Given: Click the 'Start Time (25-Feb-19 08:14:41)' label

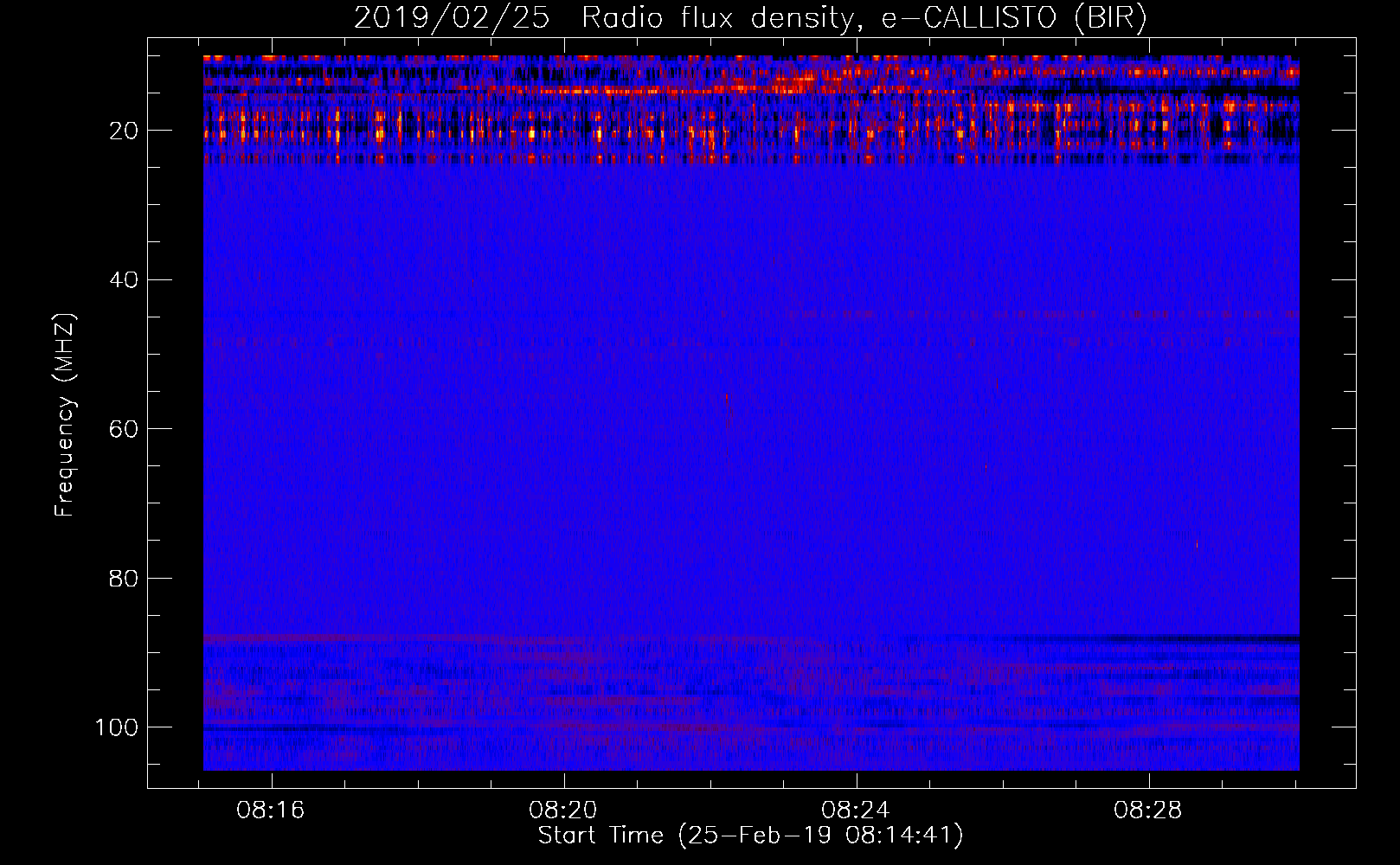Looking at the screenshot, I should click(751, 836).
